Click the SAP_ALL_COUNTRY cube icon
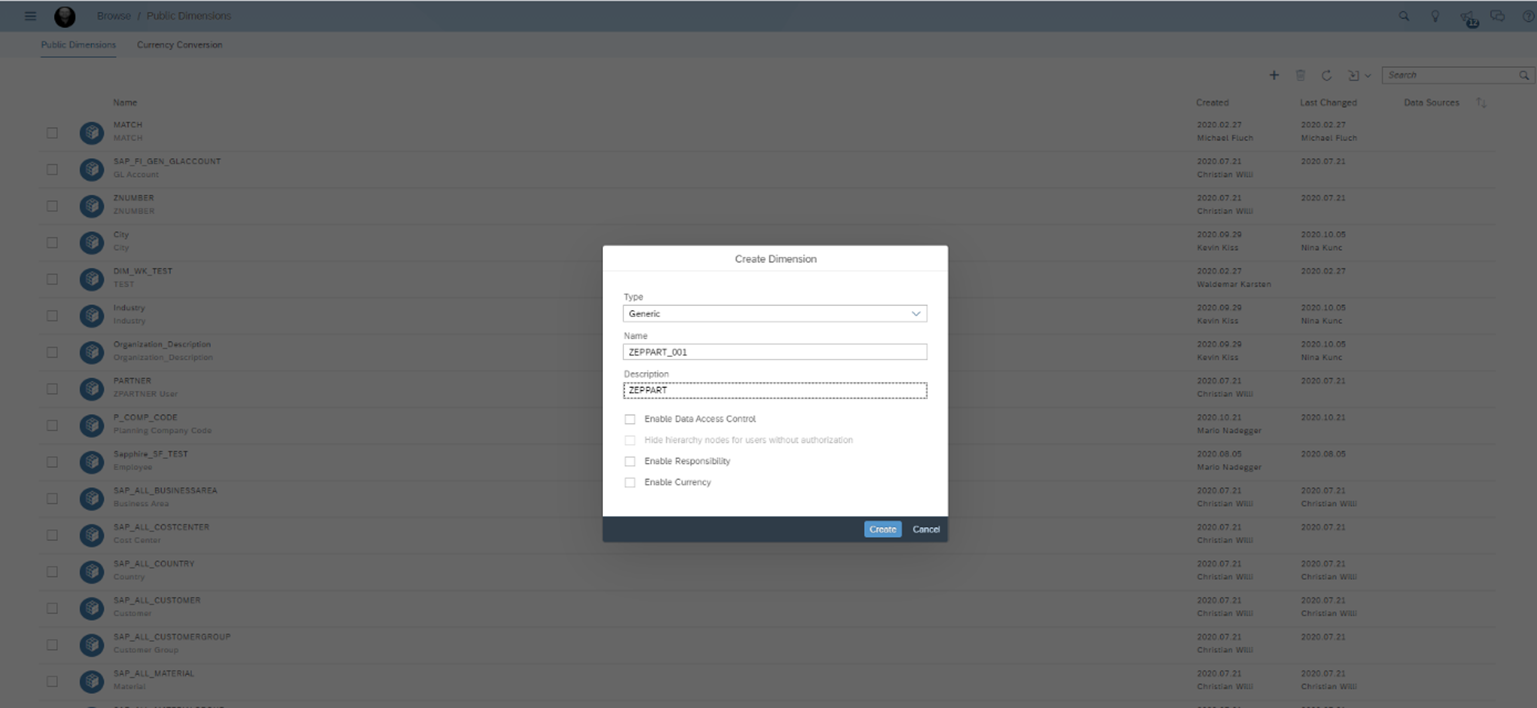This screenshot has height=708, width=1537. click(92, 571)
